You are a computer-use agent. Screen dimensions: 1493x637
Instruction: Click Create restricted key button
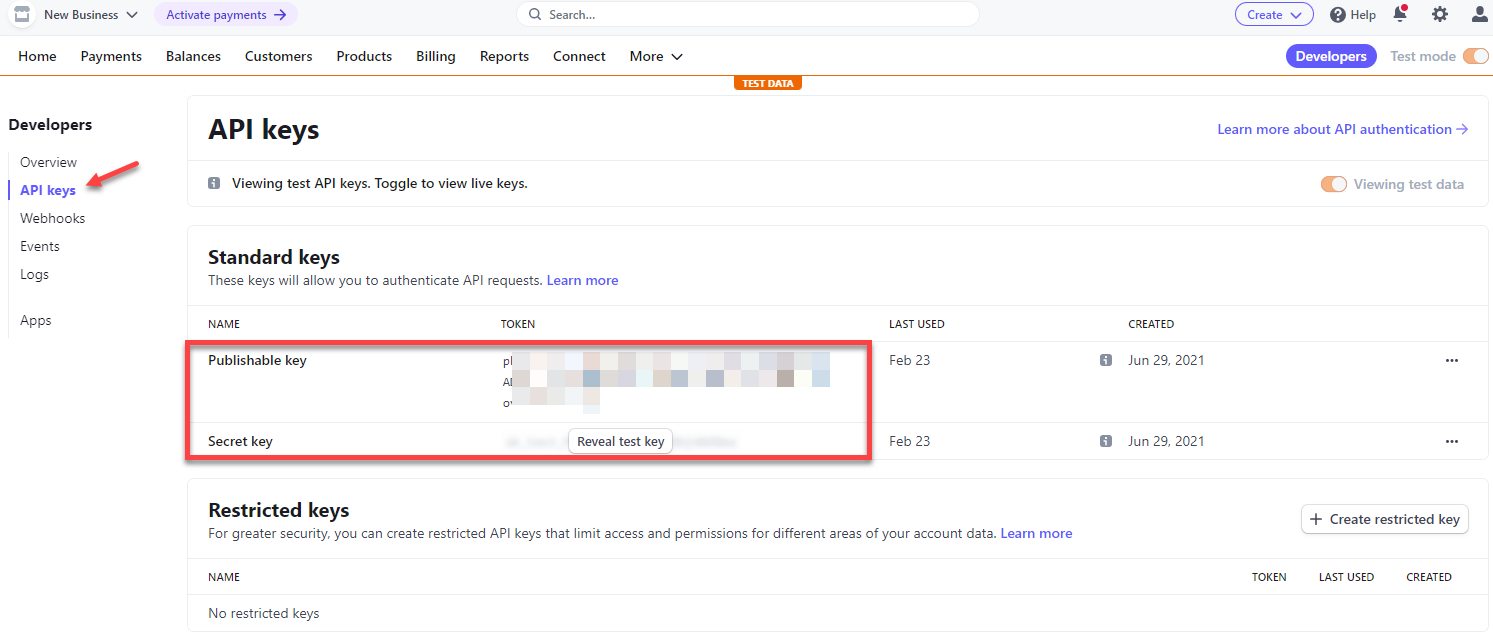pyautogui.click(x=1385, y=519)
